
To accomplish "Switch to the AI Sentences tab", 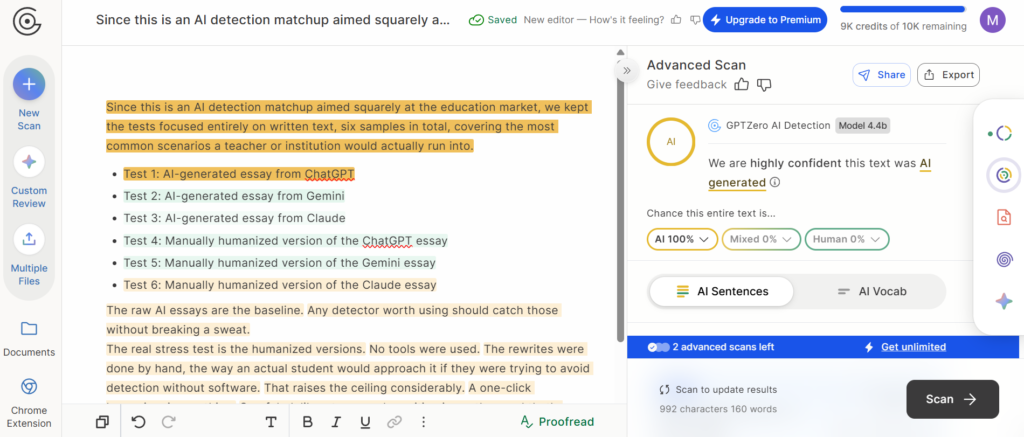I will 722,291.
